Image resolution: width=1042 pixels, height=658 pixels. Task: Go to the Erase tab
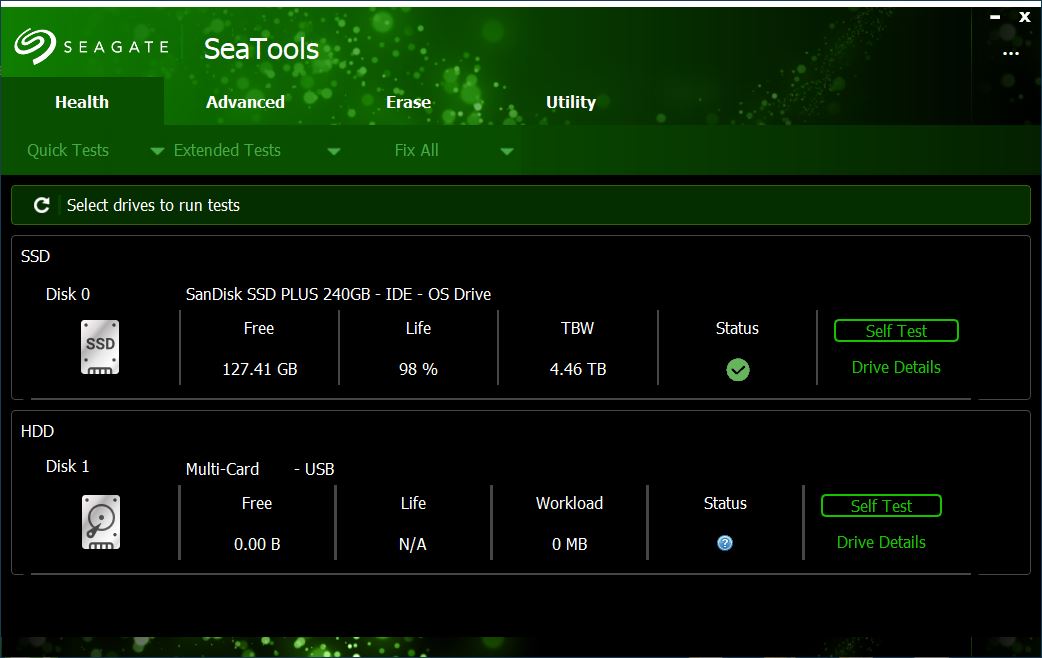(x=408, y=102)
